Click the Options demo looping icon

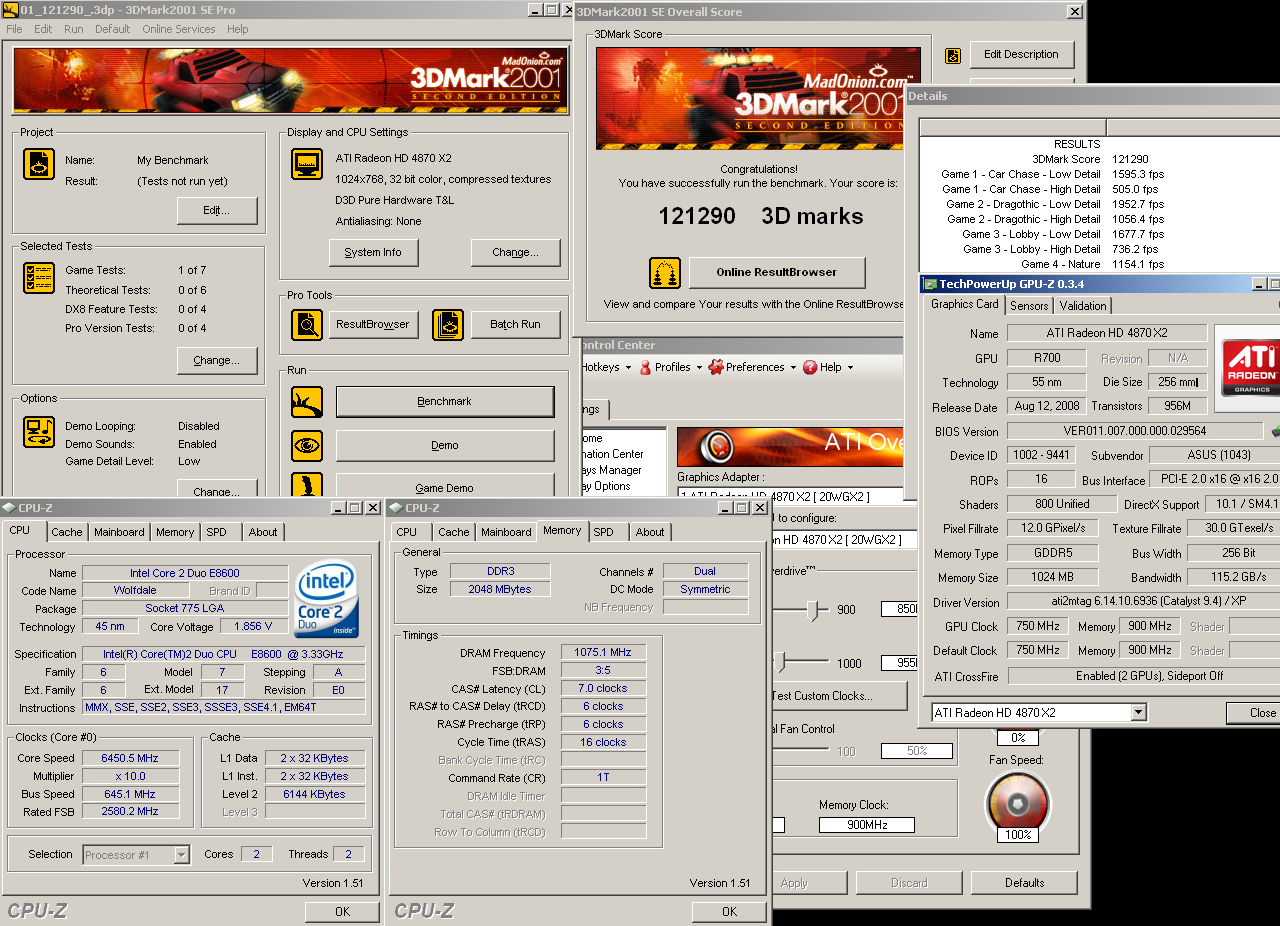coord(39,432)
